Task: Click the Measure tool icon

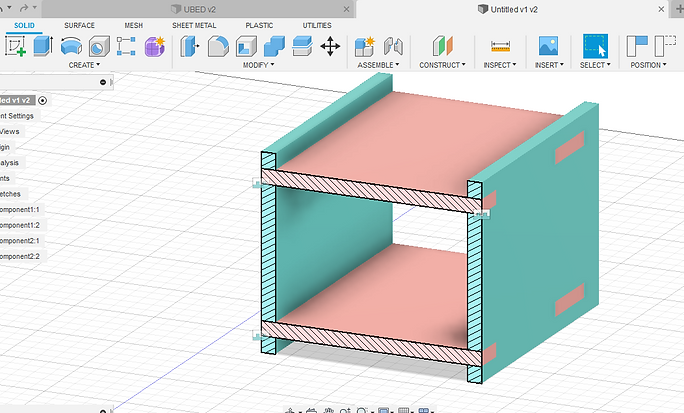Action: (x=500, y=46)
